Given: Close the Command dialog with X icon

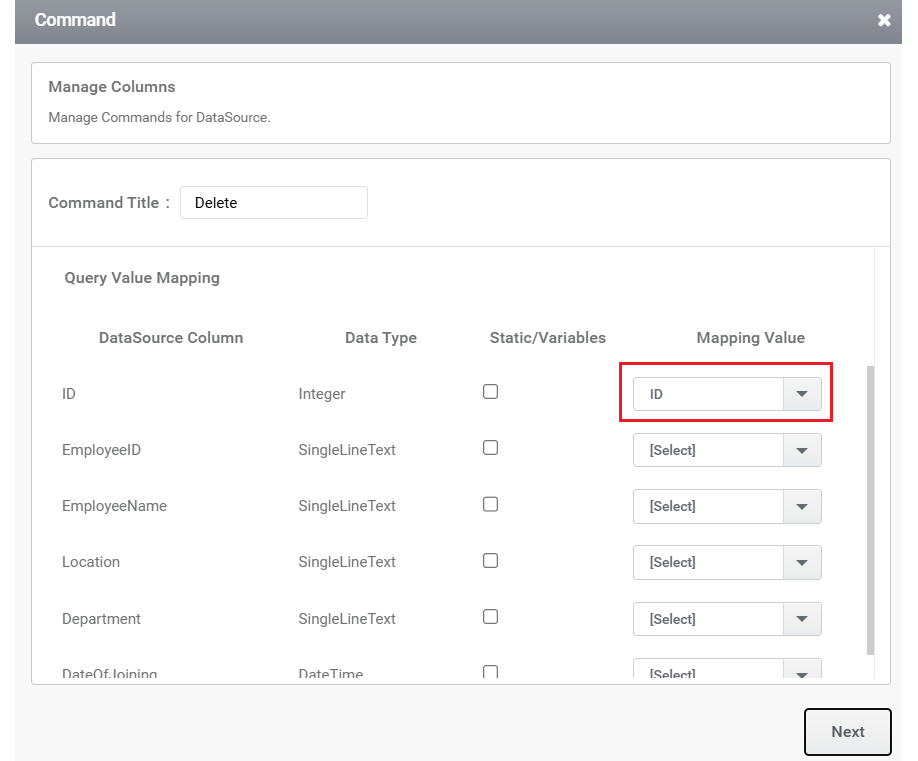Looking at the screenshot, I should click(x=884, y=20).
